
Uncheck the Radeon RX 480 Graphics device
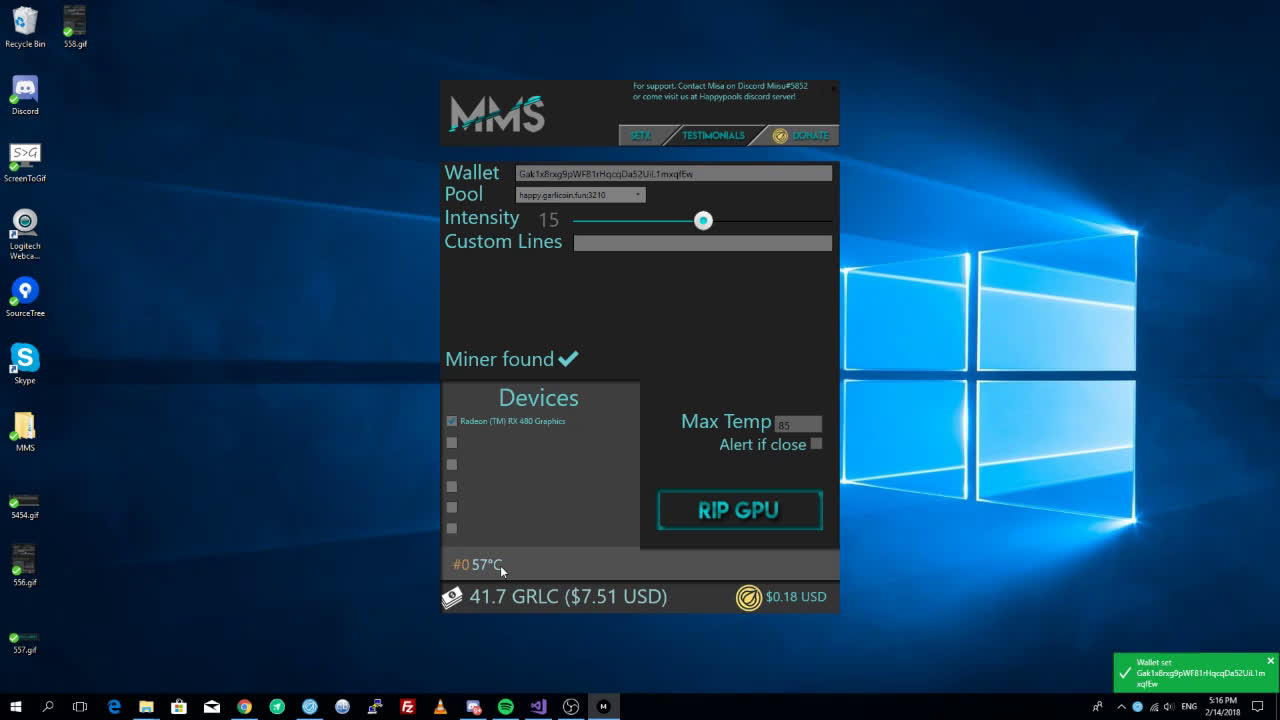(452, 421)
